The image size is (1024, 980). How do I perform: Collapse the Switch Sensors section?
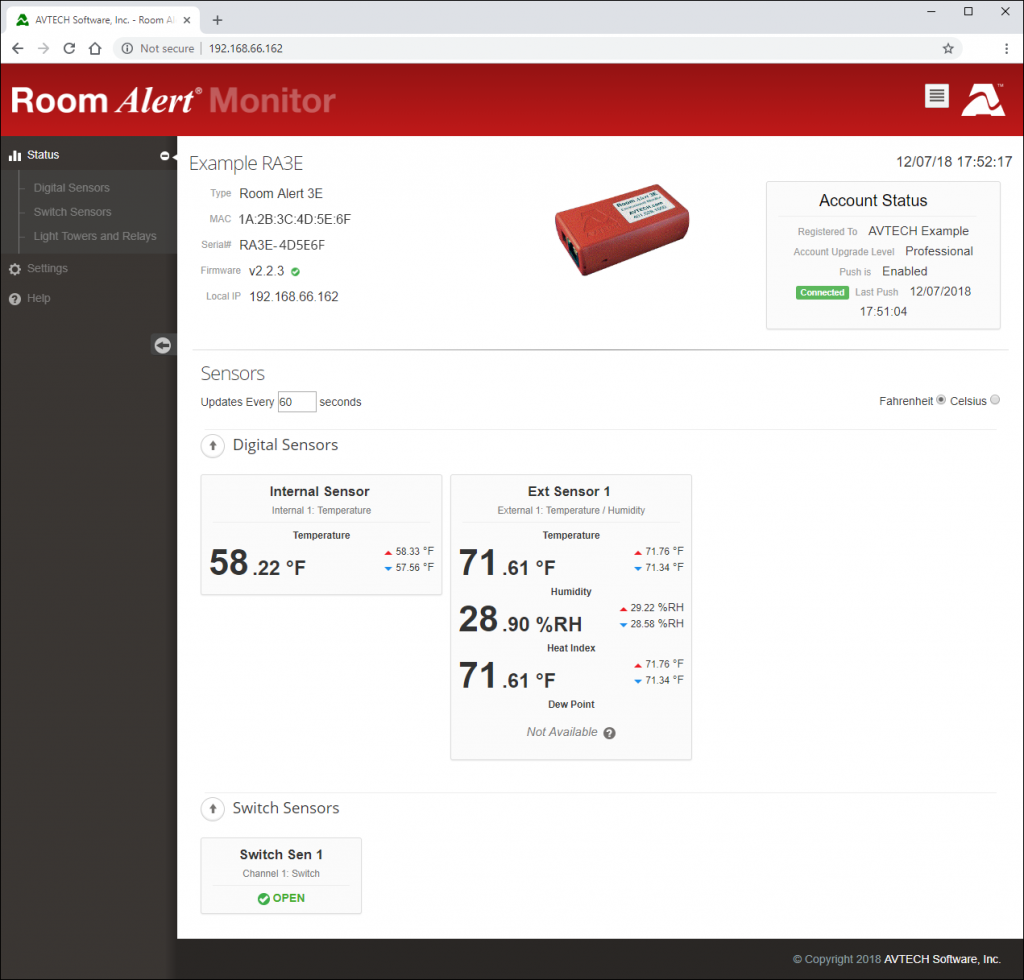point(212,809)
